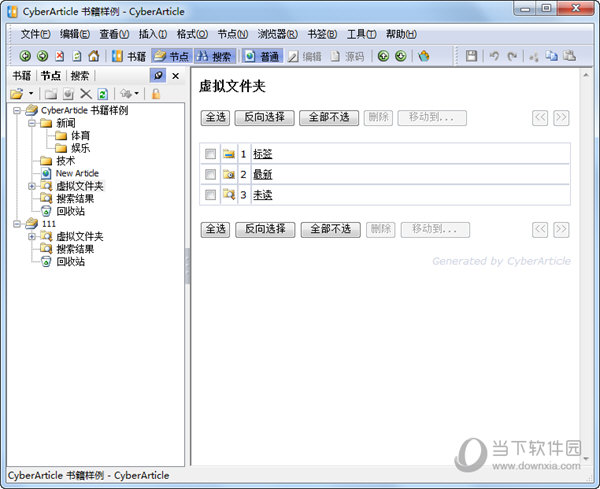
Task: Open the 帮助(H) menu
Action: [401, 34]
